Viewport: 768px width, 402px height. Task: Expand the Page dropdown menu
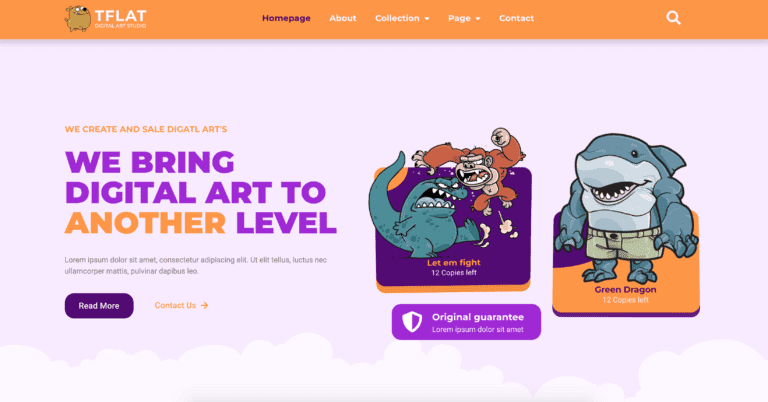464,18
